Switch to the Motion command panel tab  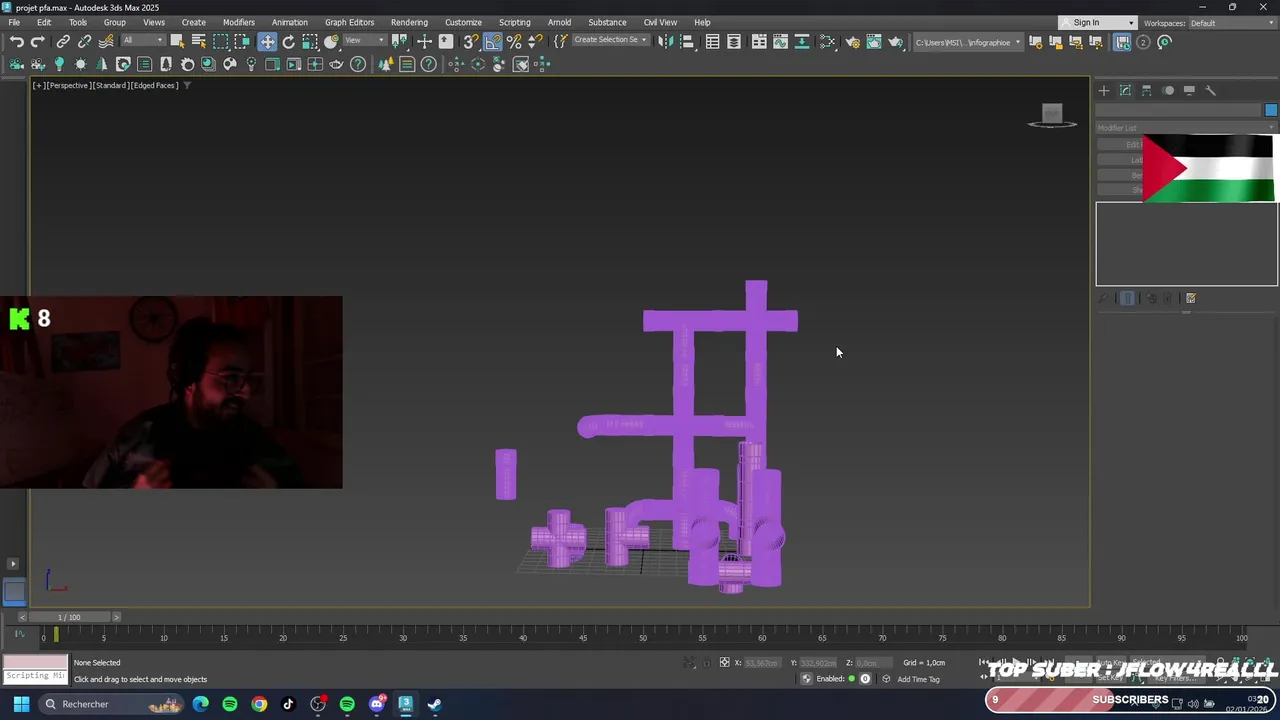coord(1168,90)
